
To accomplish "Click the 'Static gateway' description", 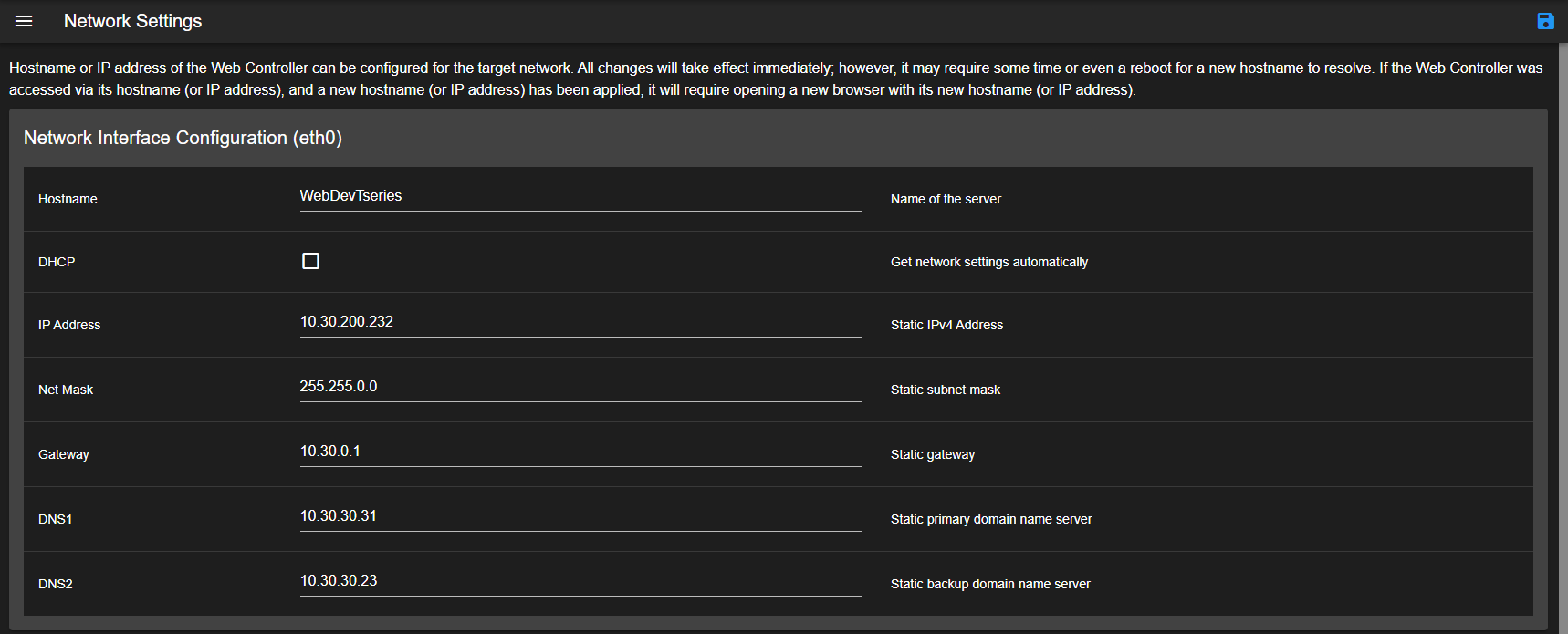I will pyautogui.click(x=933, y=454).
